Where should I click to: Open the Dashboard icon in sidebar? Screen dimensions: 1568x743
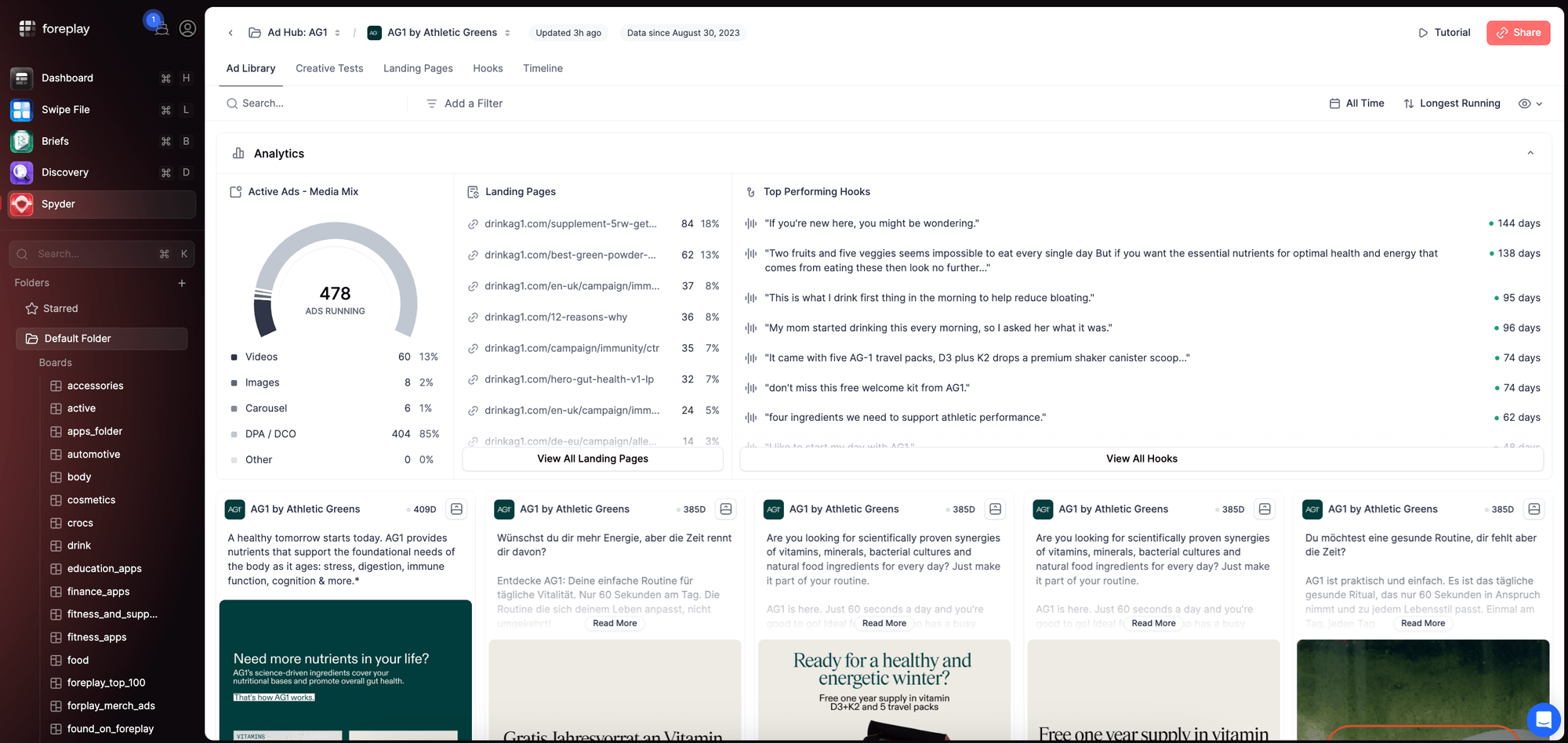(x=22, y=78)
